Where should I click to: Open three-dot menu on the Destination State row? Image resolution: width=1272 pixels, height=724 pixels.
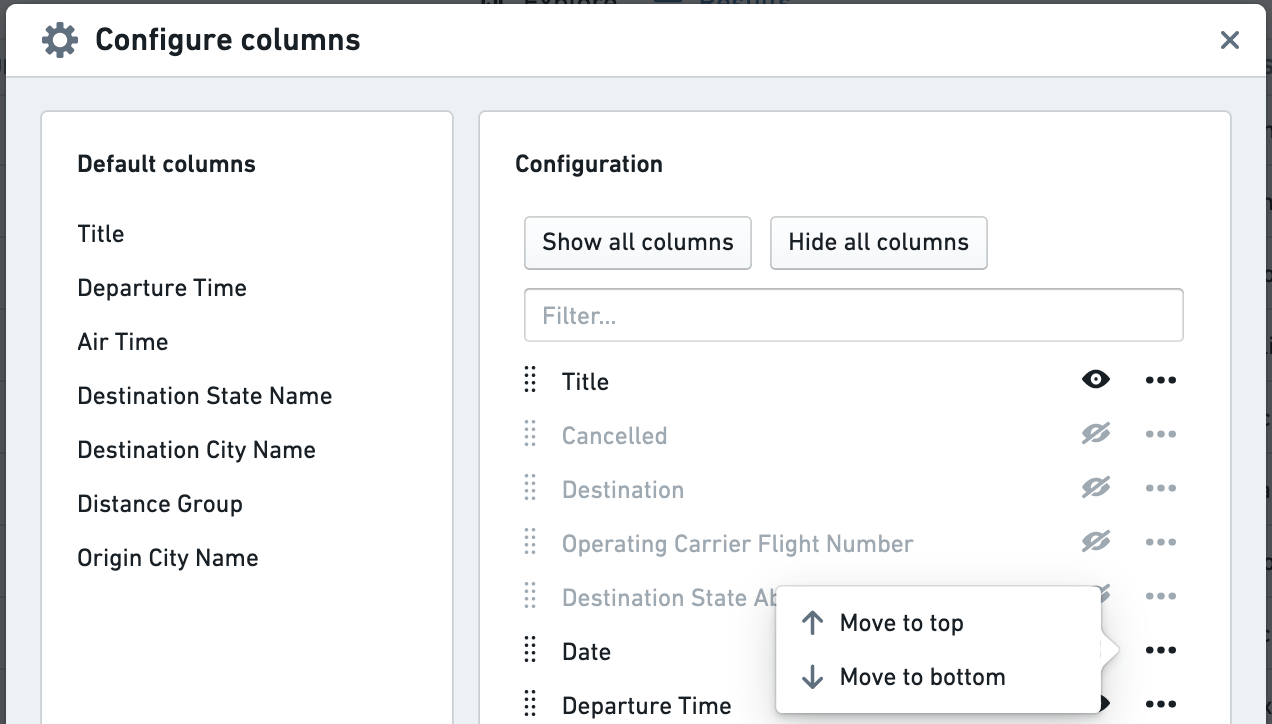(x=1160, y=596)
